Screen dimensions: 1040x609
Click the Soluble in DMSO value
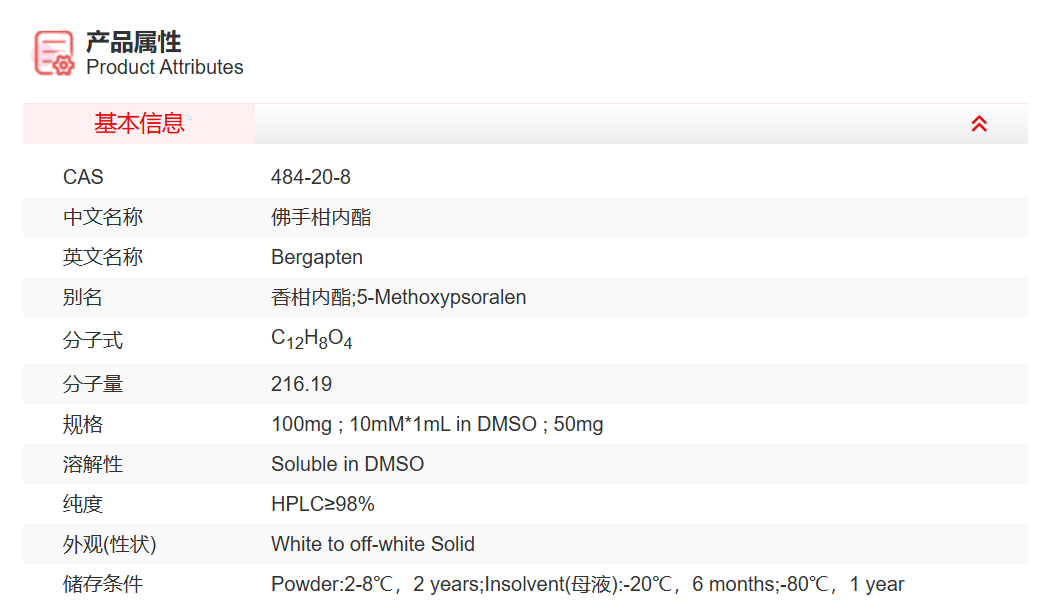pyautogui.click(x=347, y=464)
